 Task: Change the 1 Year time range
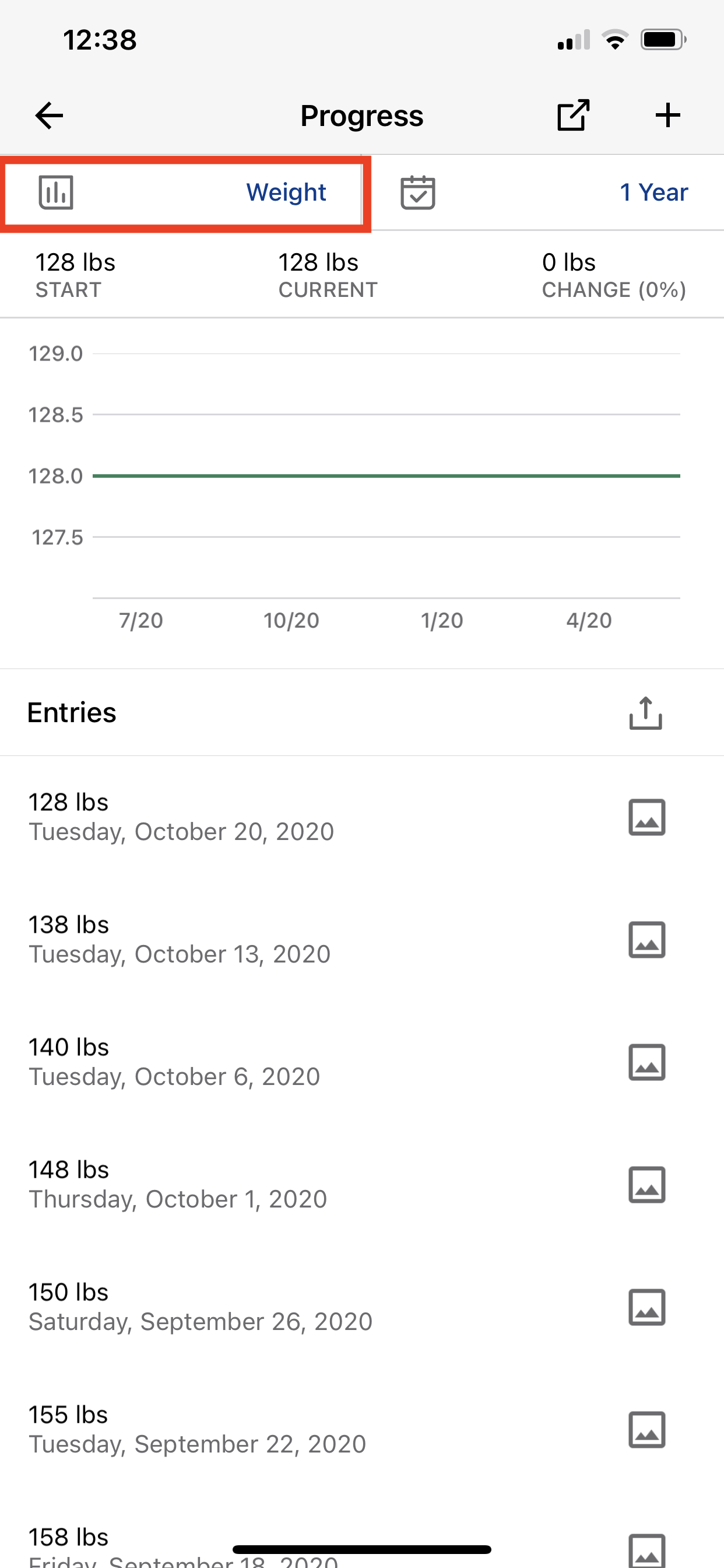(x=653, y=192)
